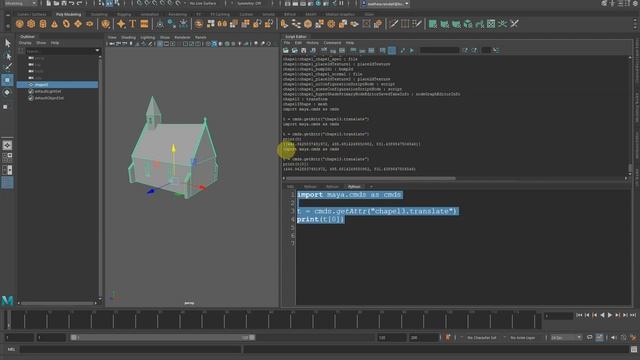Viewport: 640px width, 360px height.
Task: Click the Script Editor history horizontal scrollbar
Action: [371, 178]
